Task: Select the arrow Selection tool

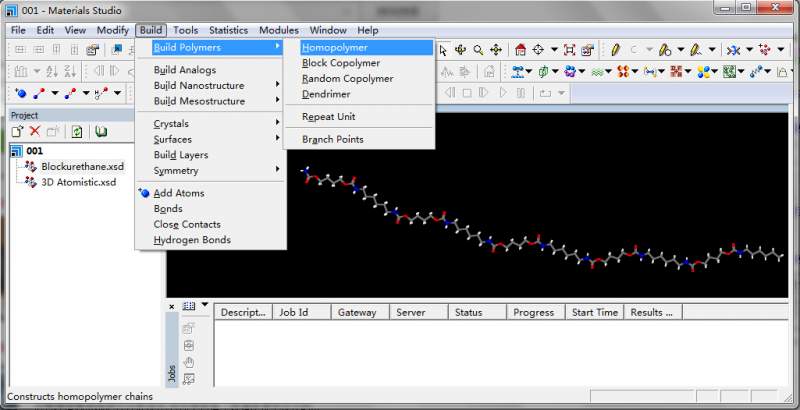Action: click(x=443, y=49)
